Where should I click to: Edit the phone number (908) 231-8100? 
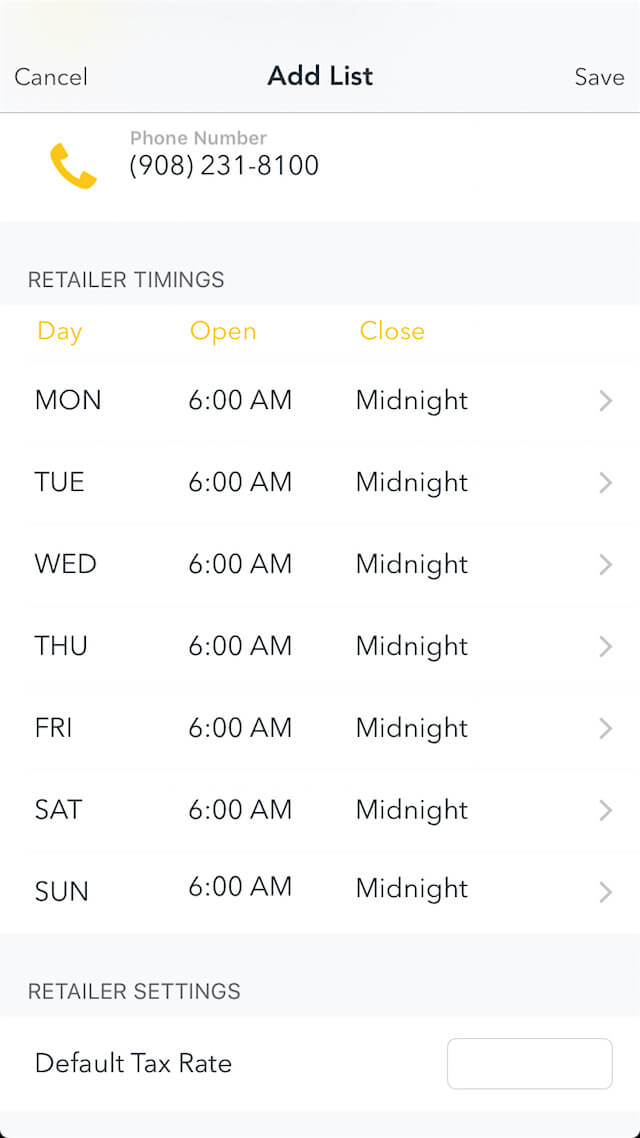pos(224,166)
